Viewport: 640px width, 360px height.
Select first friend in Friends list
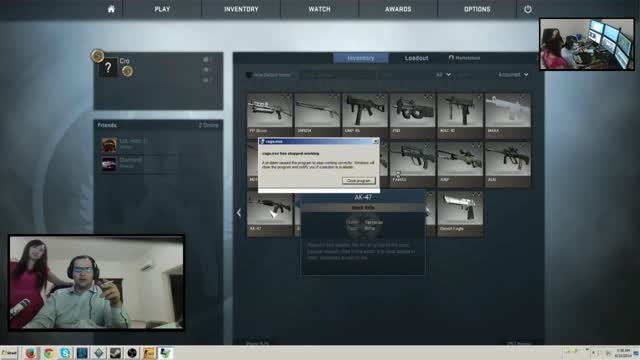[159, 144]
